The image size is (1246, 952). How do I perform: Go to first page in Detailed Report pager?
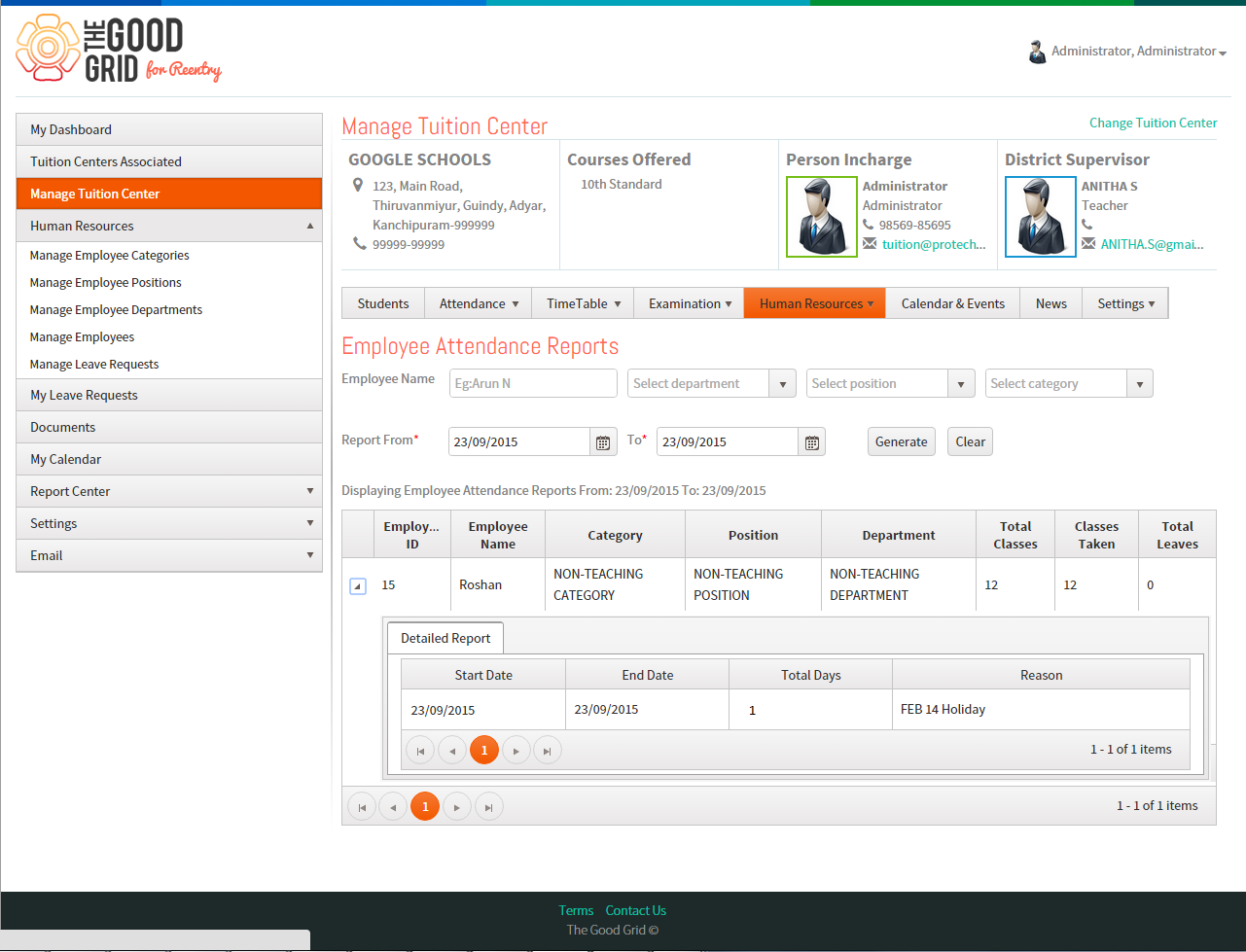click(420, 750)
